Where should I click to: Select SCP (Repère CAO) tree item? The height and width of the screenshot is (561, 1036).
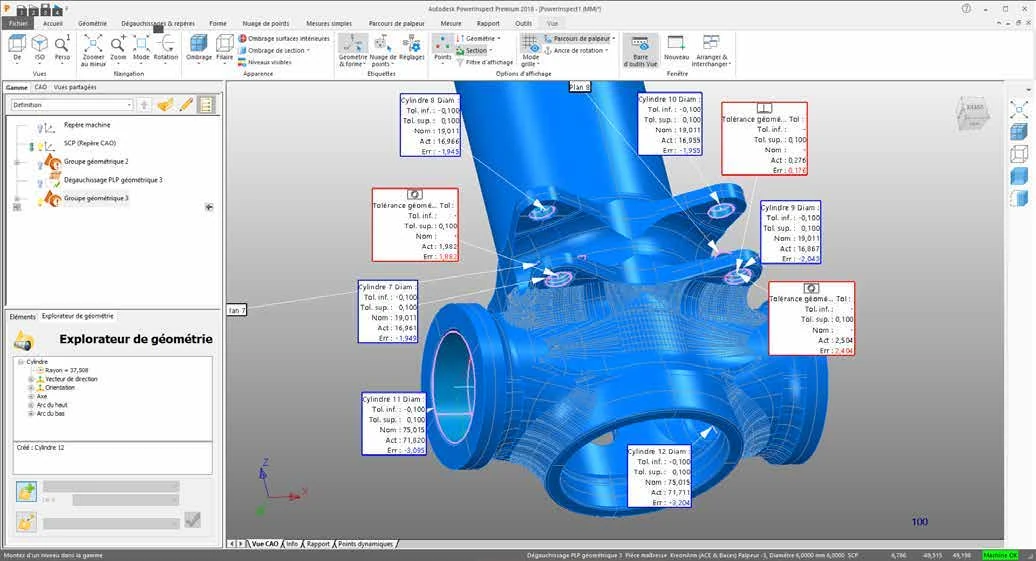(89, 143)
